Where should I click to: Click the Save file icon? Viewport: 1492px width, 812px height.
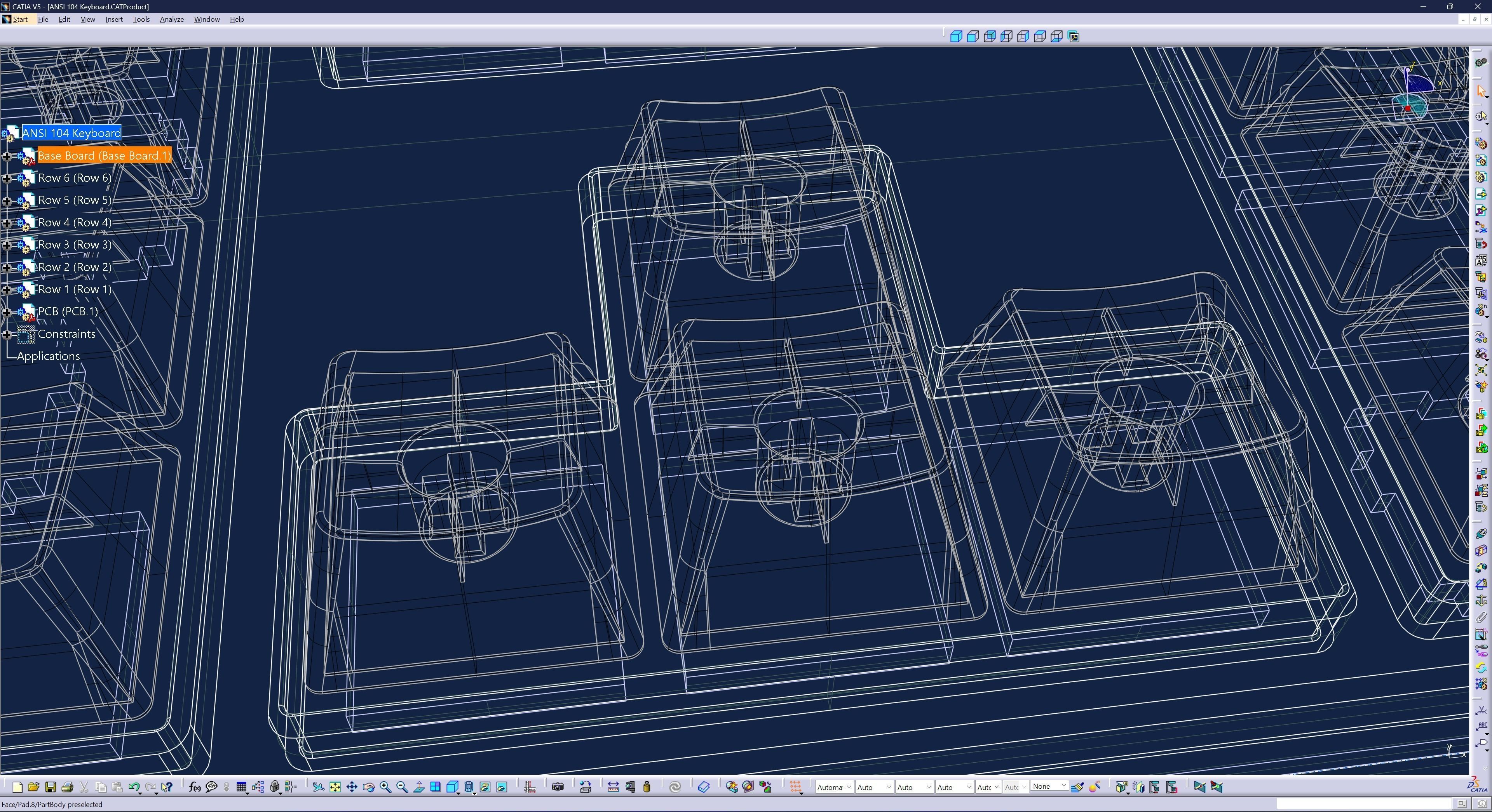coord(51,787)
